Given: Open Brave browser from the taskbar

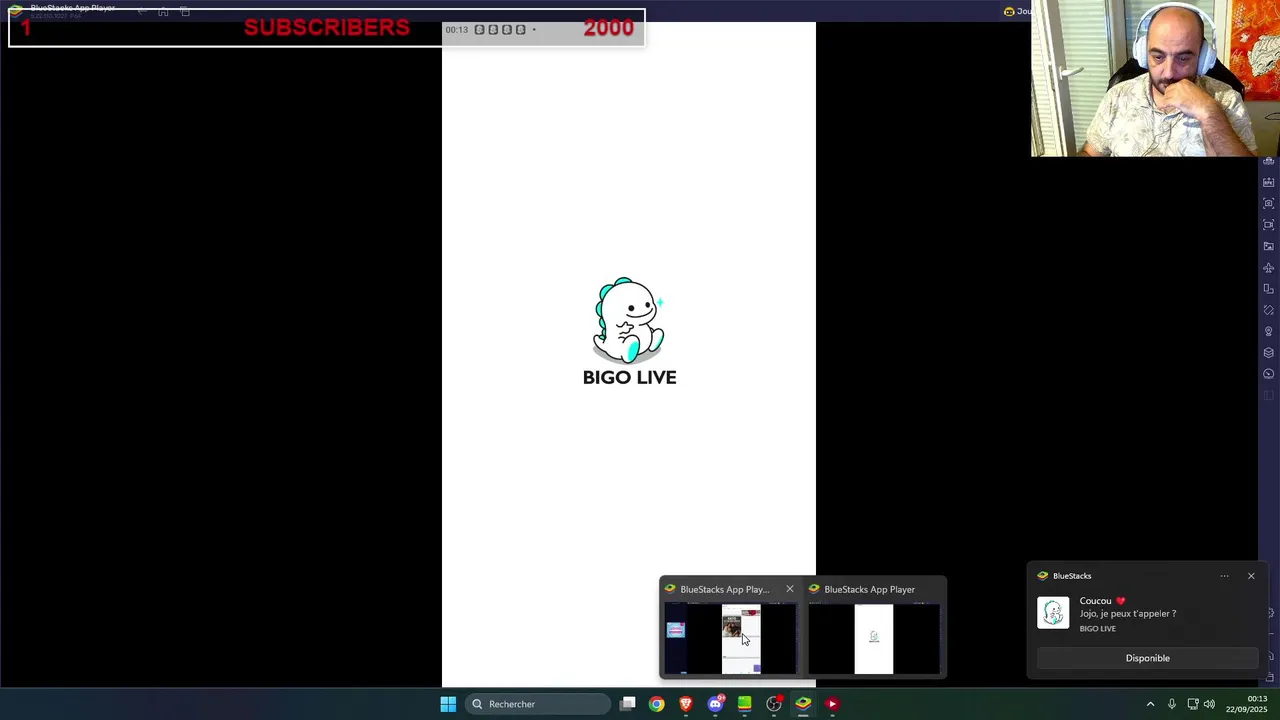Looking at the screenshot, I should tap(686, 704).
